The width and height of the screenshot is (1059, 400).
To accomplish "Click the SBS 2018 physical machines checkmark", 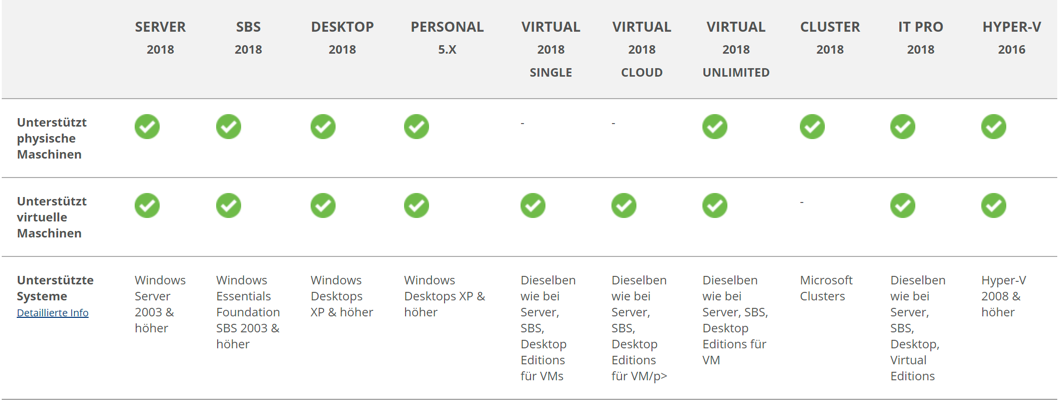I will click(x=228, y=127).
